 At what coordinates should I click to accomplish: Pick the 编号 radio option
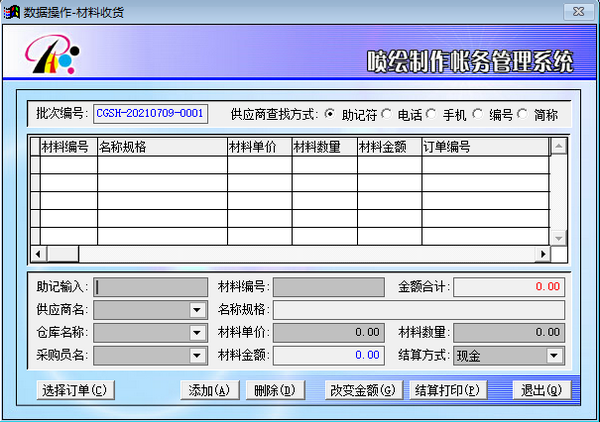point(478,114)
